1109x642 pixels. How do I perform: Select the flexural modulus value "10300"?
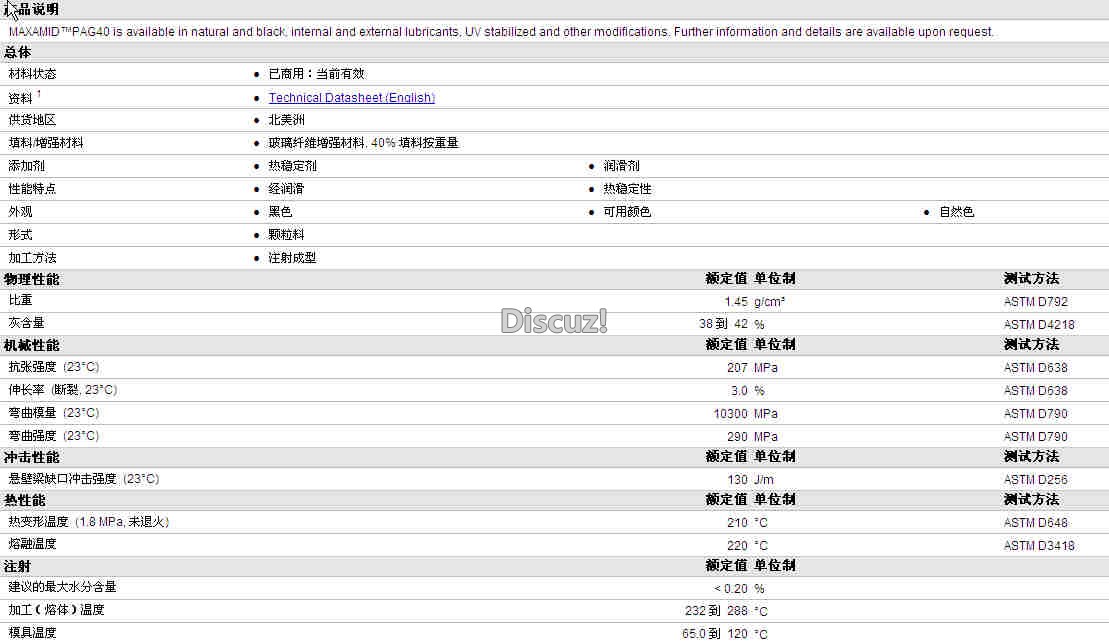(731, 414)
